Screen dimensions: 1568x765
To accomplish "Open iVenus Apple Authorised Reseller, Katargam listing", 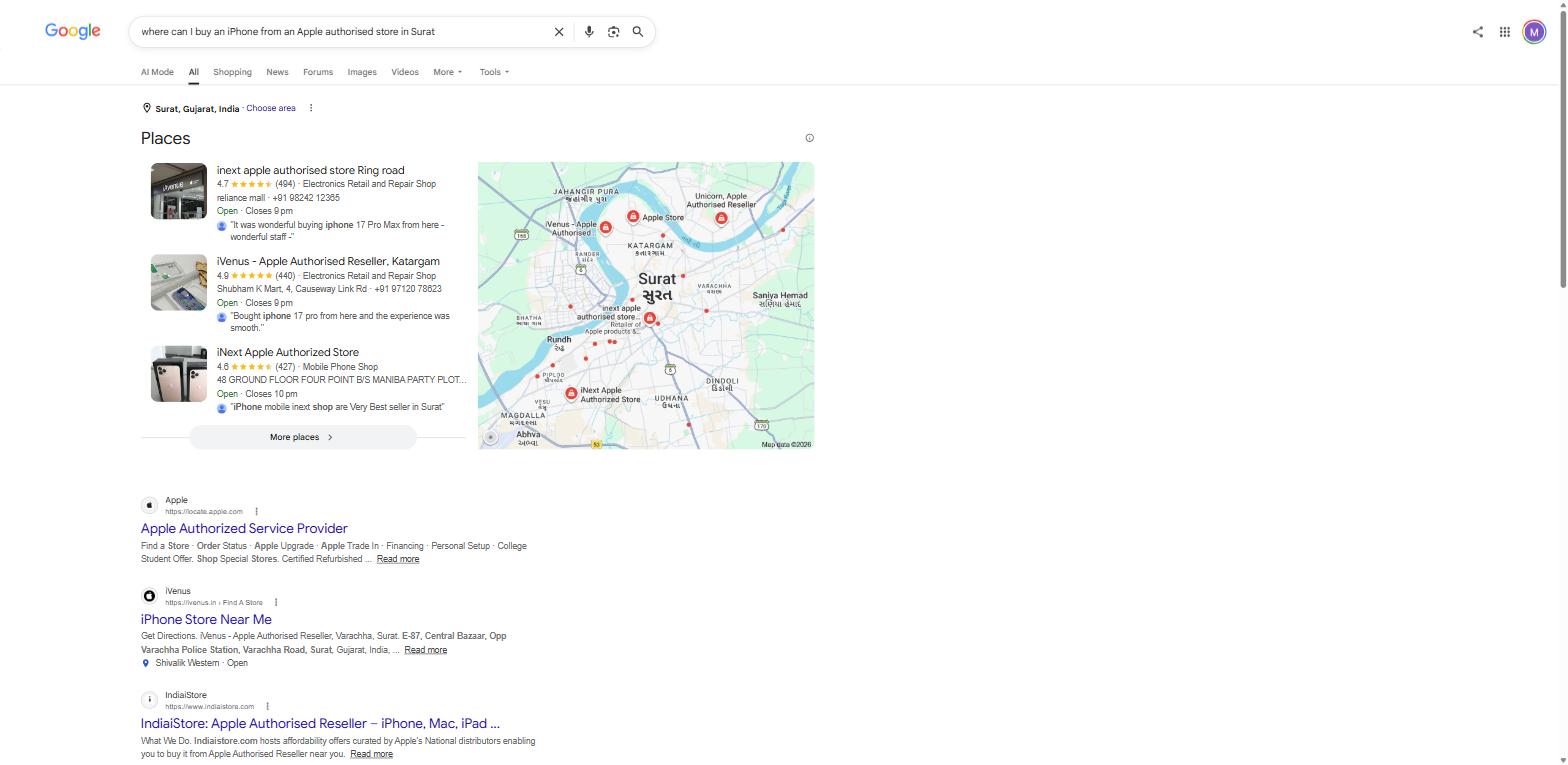I will pos(328,261).
